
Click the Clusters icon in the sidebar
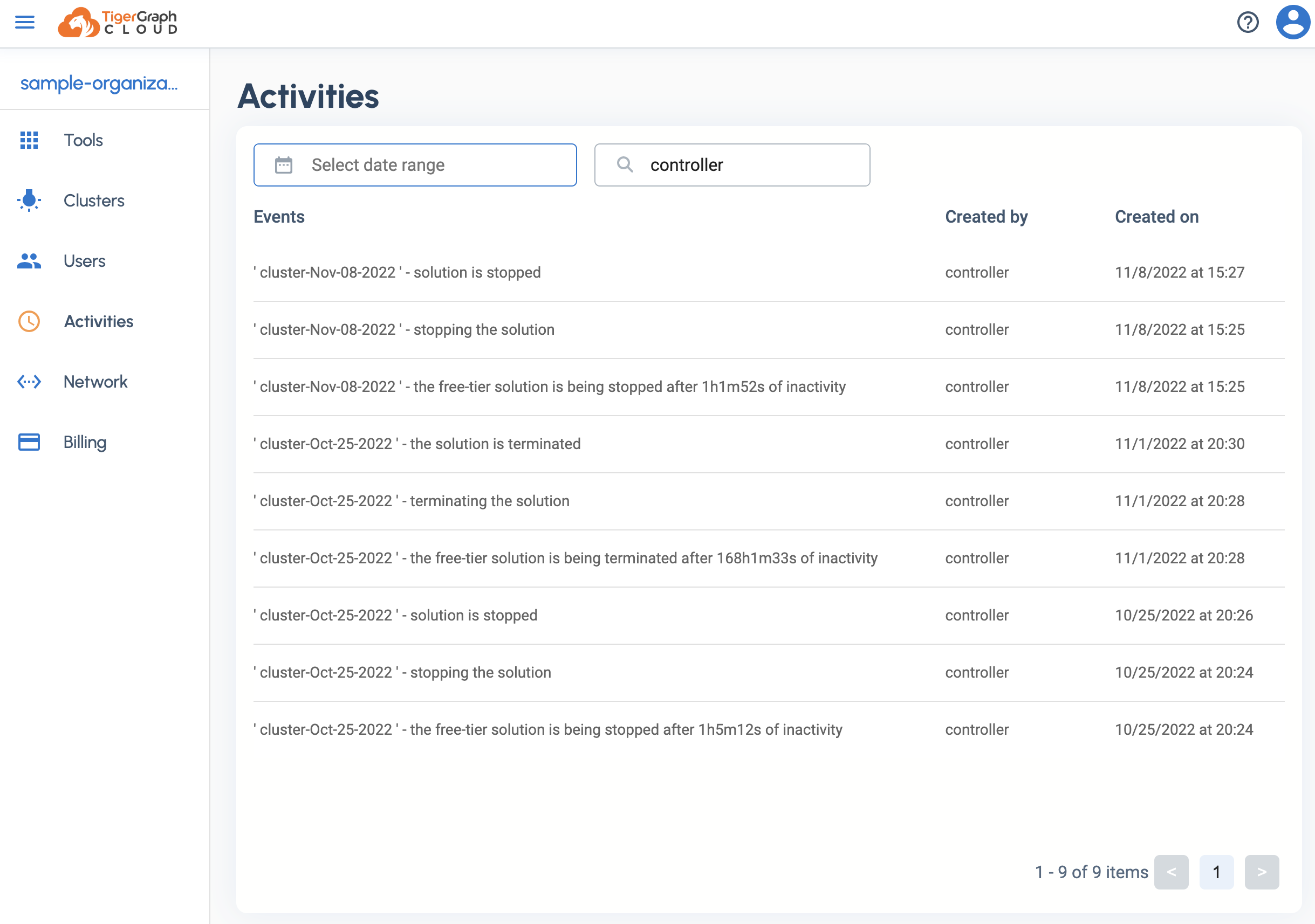pos(29,201)
